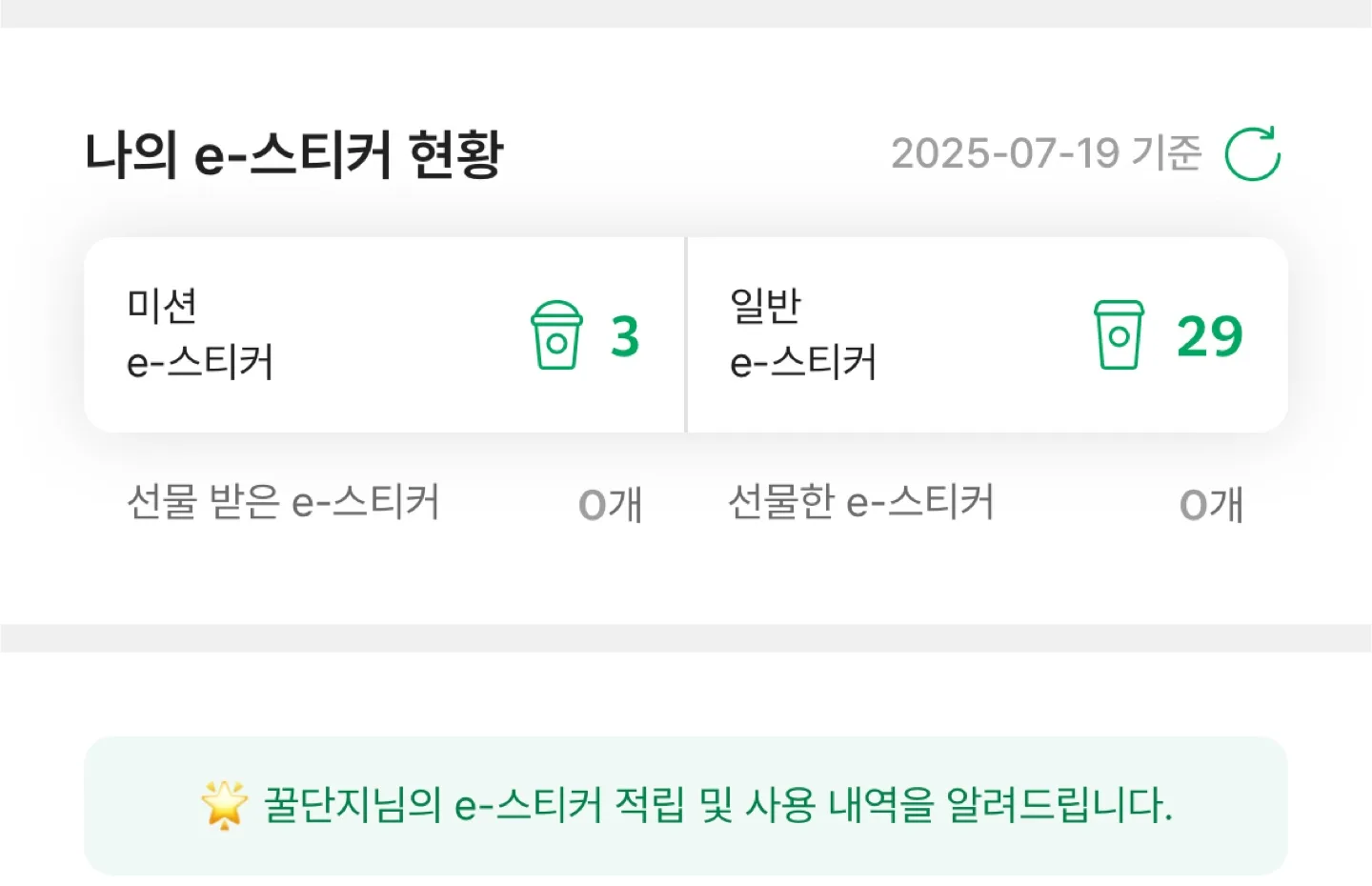This screenshot has width=1372, height=886.
Task: Click the divider between mission and general cards
Action: tap(686, 335)
